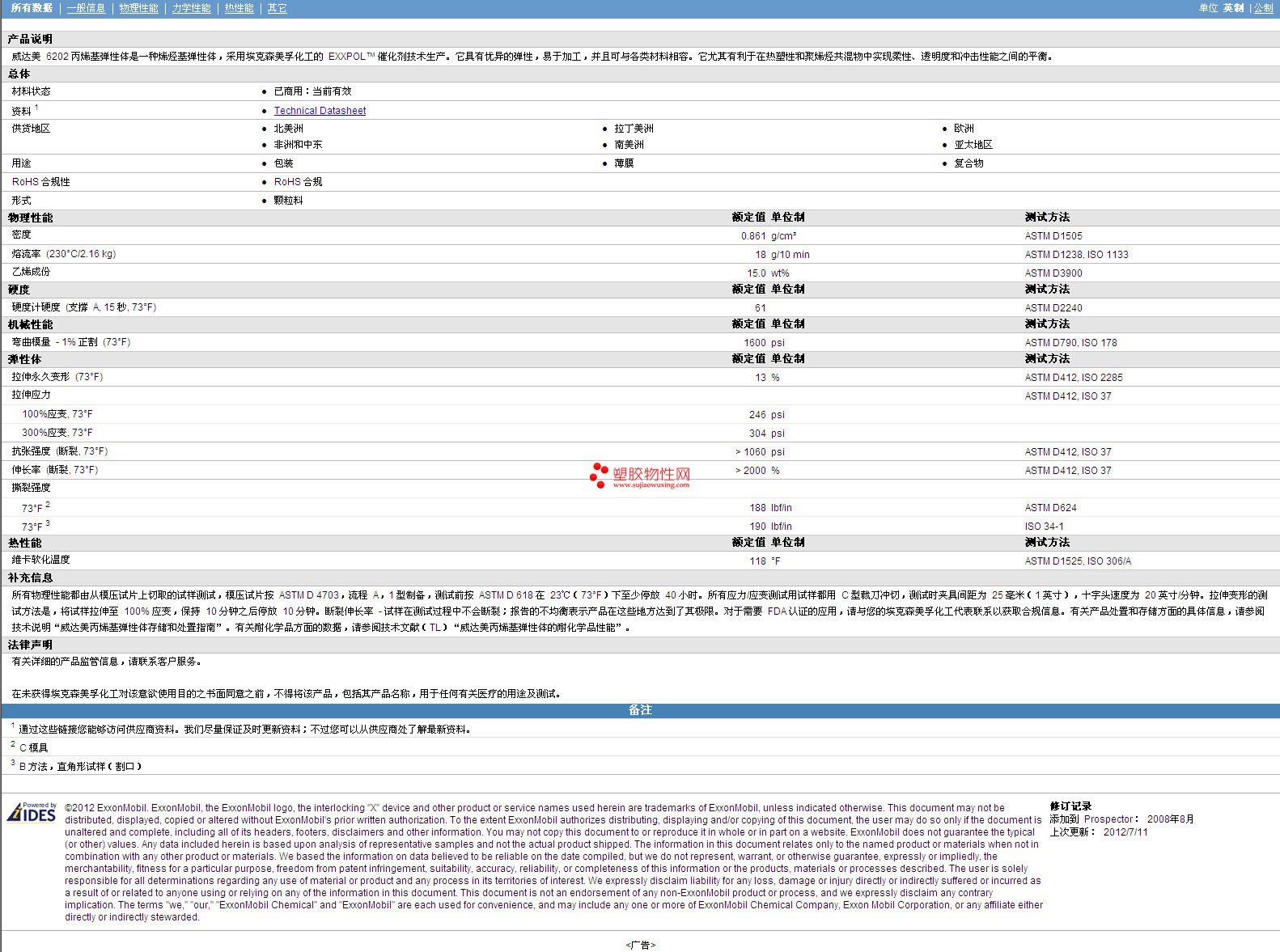Click ASTM D3900 test method
The width and height of the screenshot is (1280, 952).
pos(1053,273)
